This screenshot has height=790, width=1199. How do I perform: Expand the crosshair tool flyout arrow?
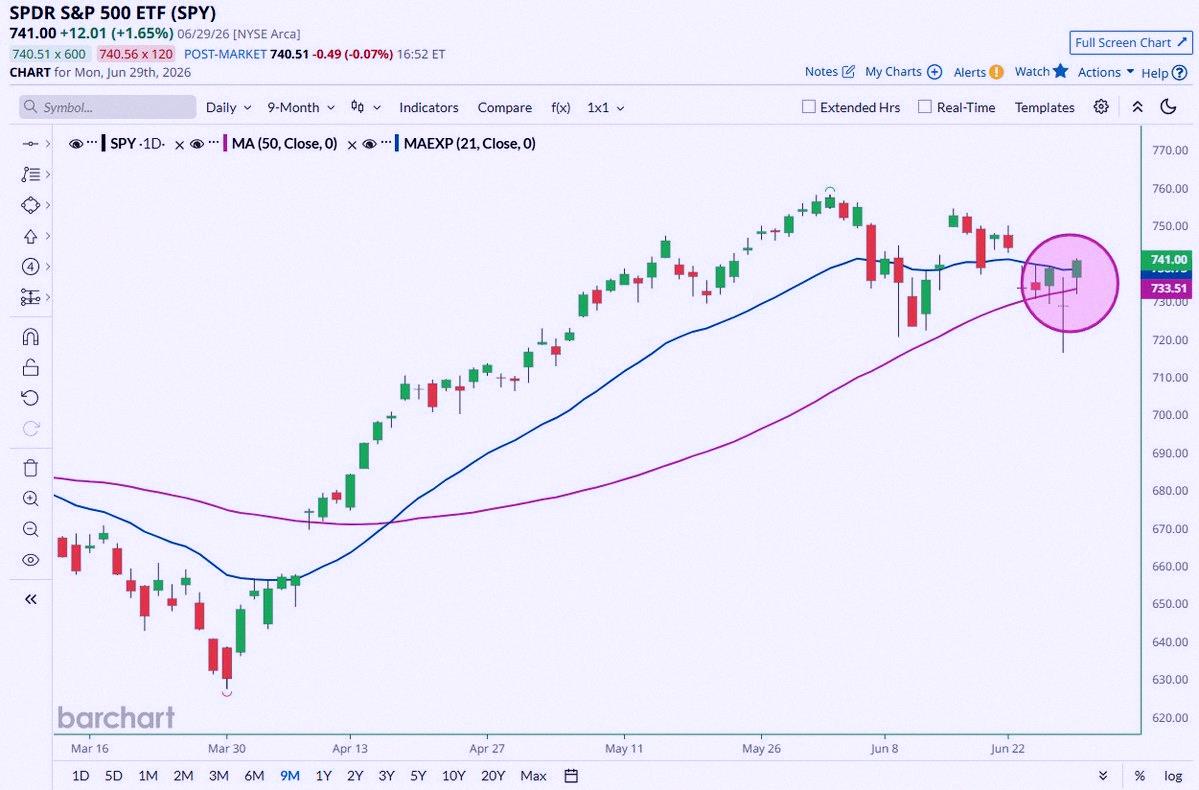[x=48, y=144]
